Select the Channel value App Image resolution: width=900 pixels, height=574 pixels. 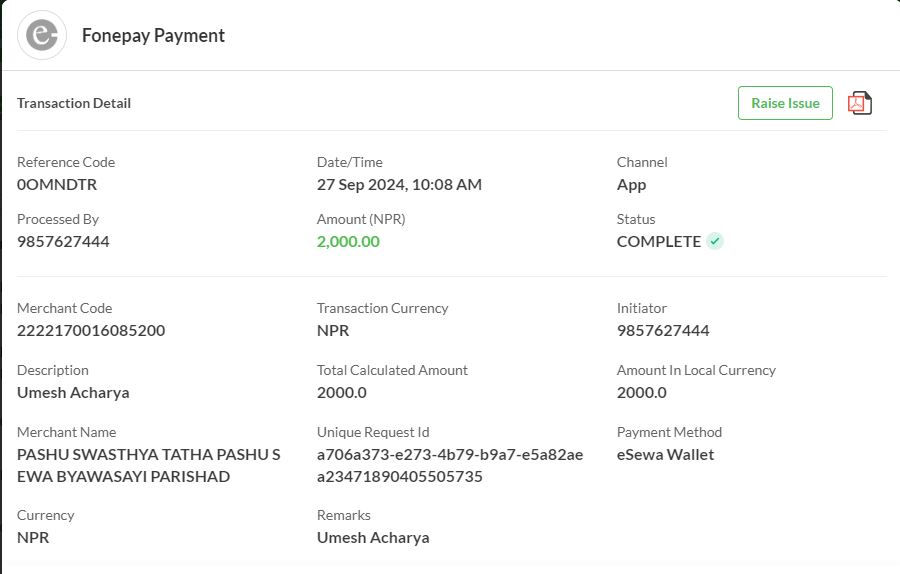click(631, 185)
